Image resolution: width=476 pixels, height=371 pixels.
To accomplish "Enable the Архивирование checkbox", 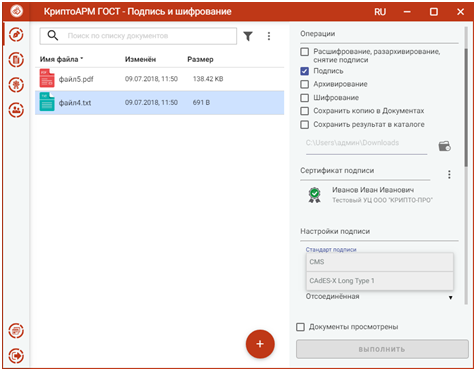I will click(305, 84).
